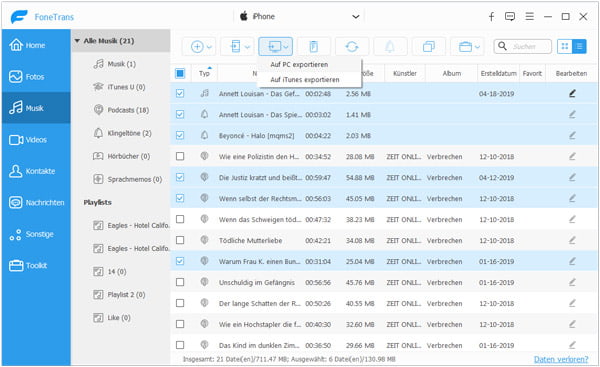Edit the Beyoncé - Halo entry
600x367 pixels.
pyautogui.click(x=572, y=135)
